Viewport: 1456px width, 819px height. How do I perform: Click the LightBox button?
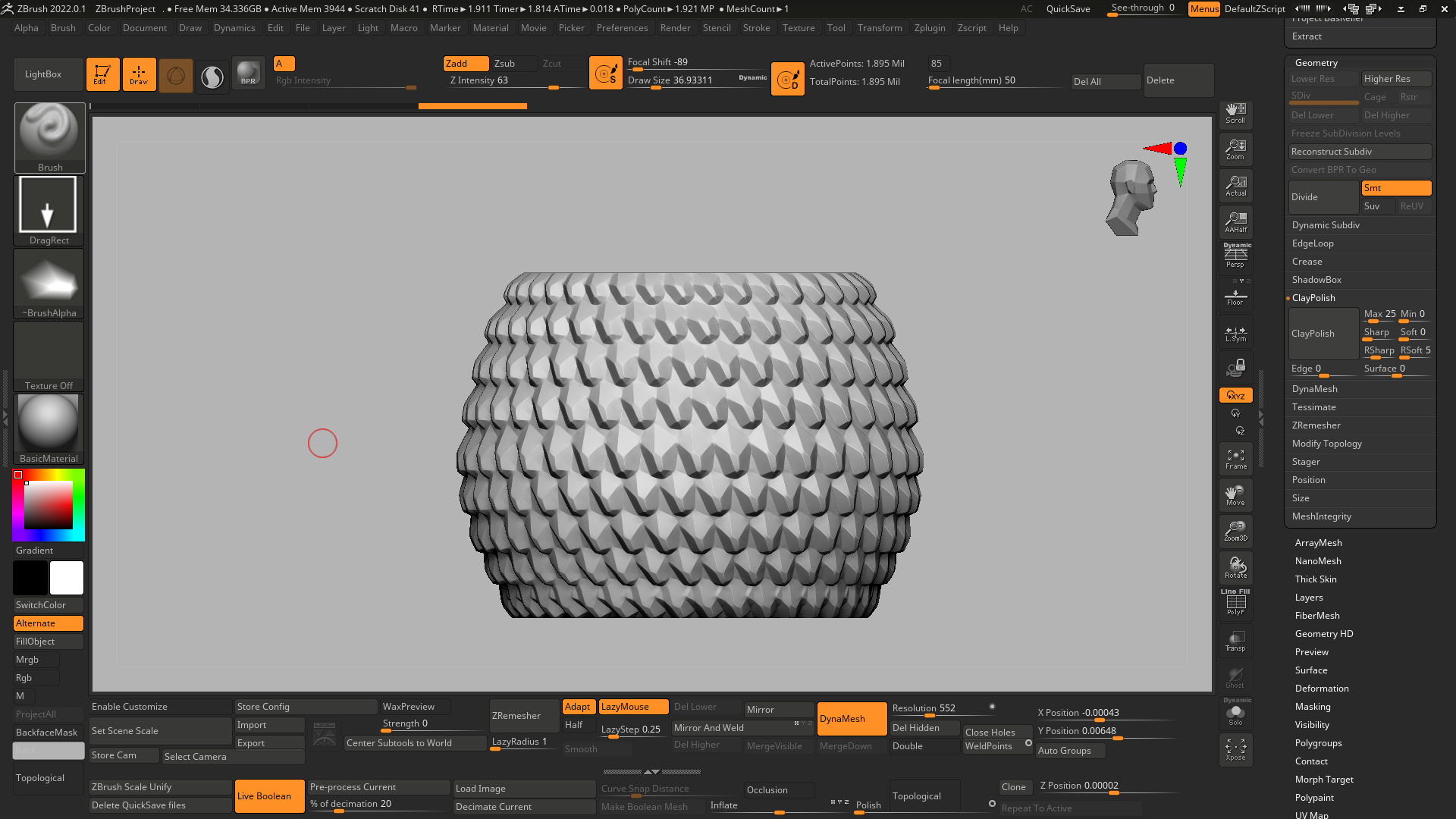(49, 74)
